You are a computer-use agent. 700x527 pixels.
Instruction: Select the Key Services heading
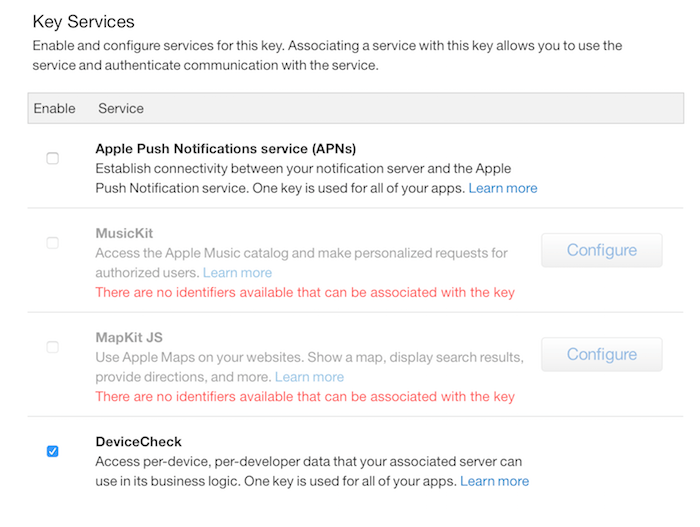(x=83, y=22)
